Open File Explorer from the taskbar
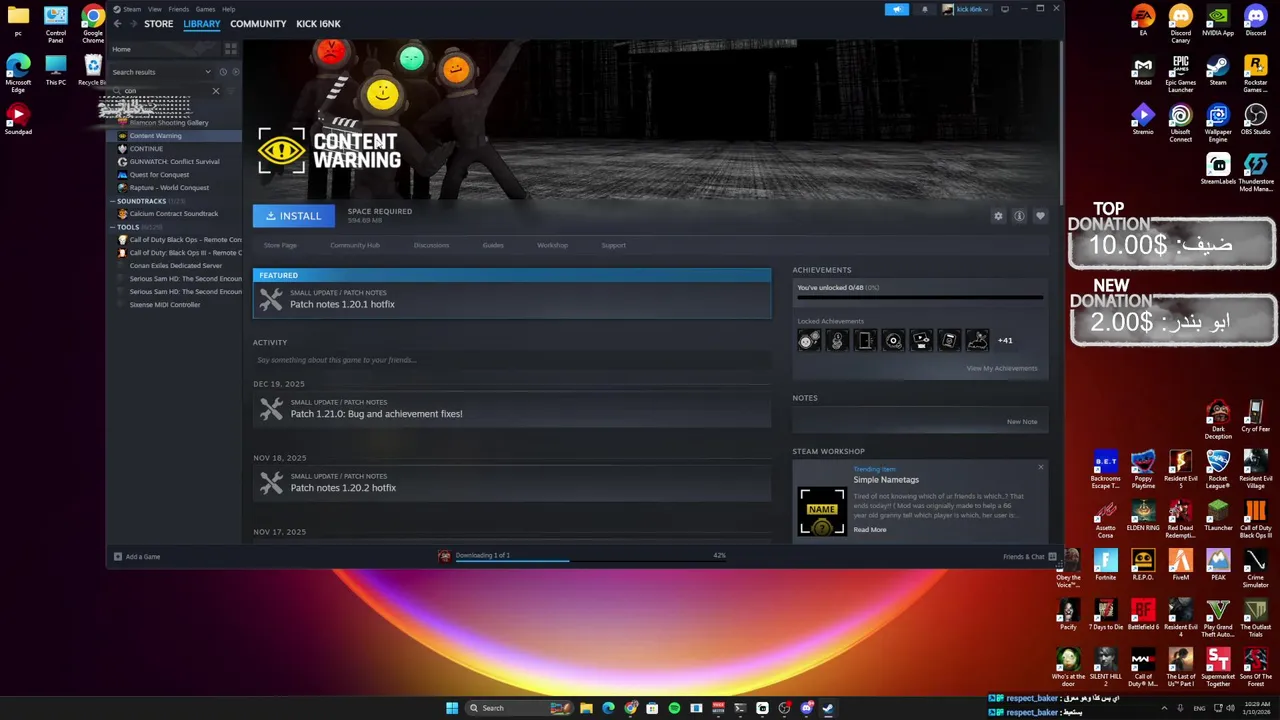 click(x=586, y=708)
